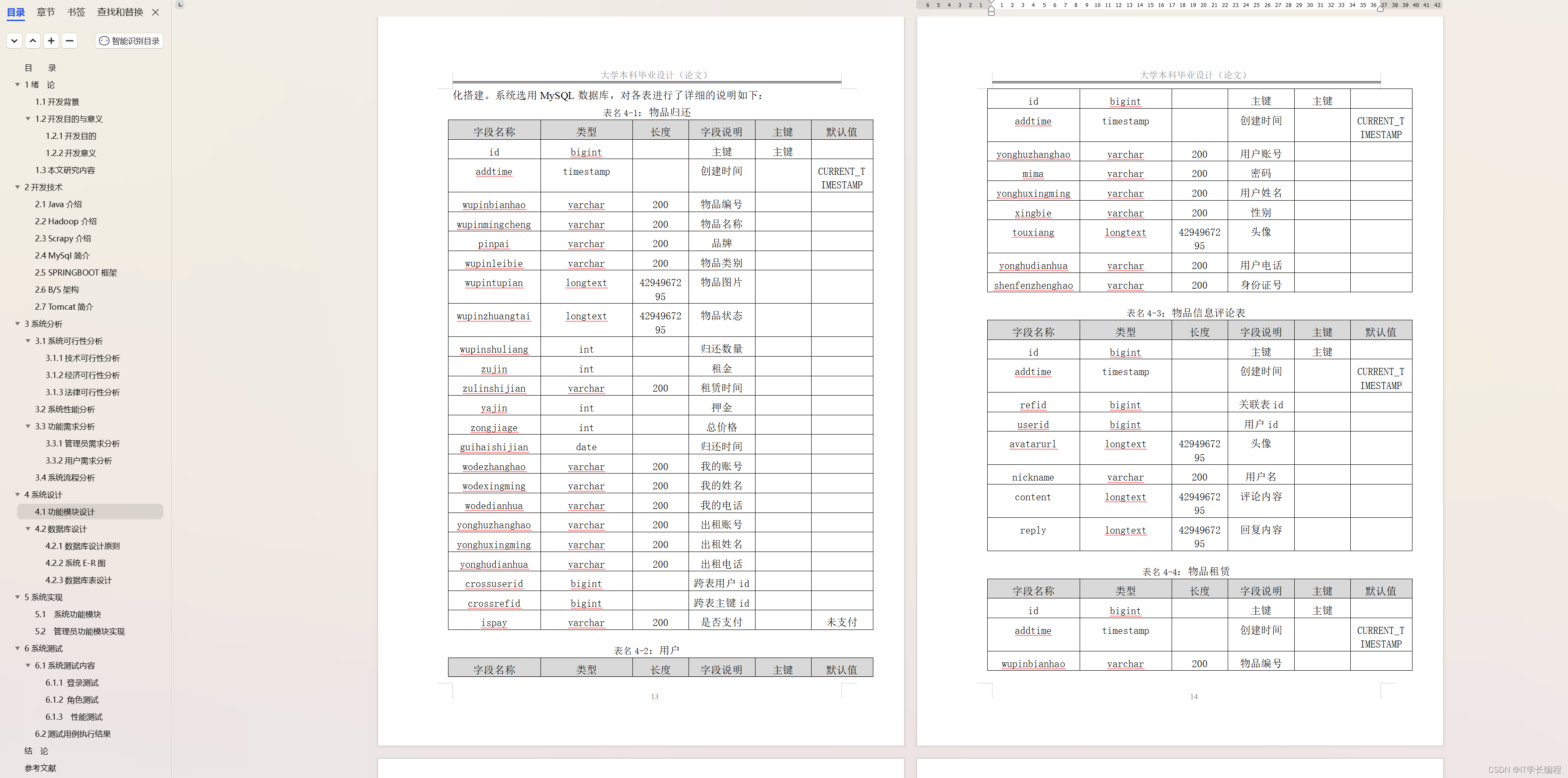This screenshot has width=1568, height=778.
Task: Click the zoom out minus icon
Action: (70, 41)
